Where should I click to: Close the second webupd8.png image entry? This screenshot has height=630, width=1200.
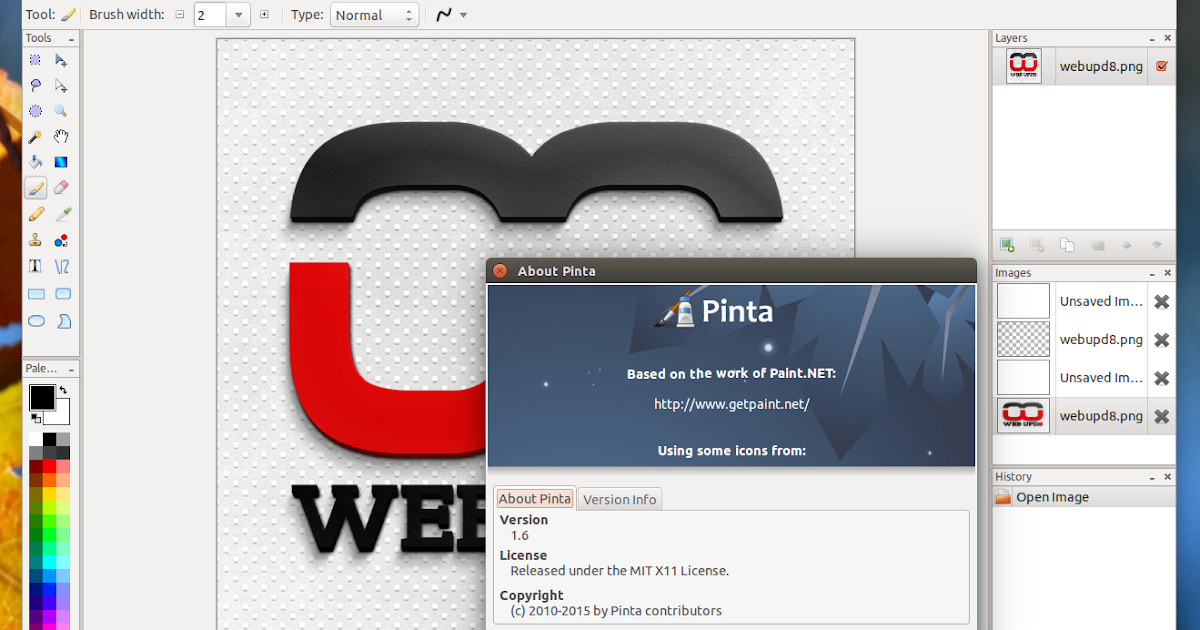pos(1160,416)
